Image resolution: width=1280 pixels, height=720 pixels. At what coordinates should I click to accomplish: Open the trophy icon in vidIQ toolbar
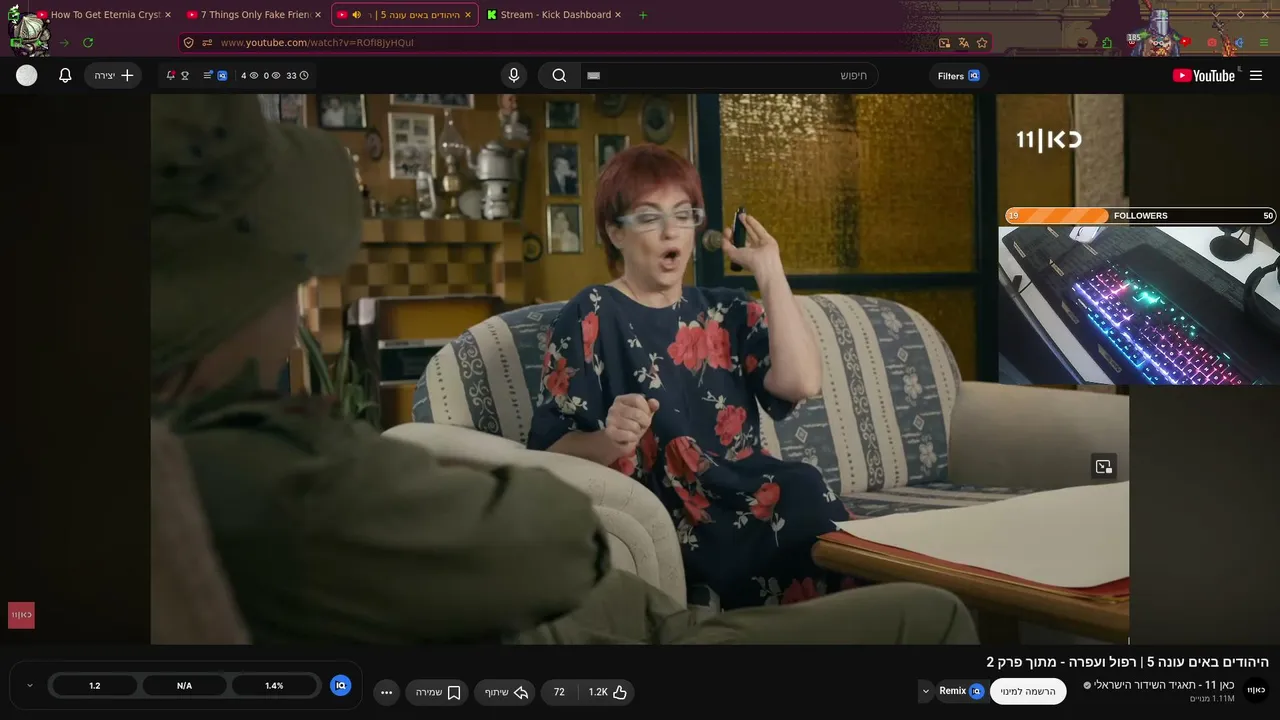(185, 75)
